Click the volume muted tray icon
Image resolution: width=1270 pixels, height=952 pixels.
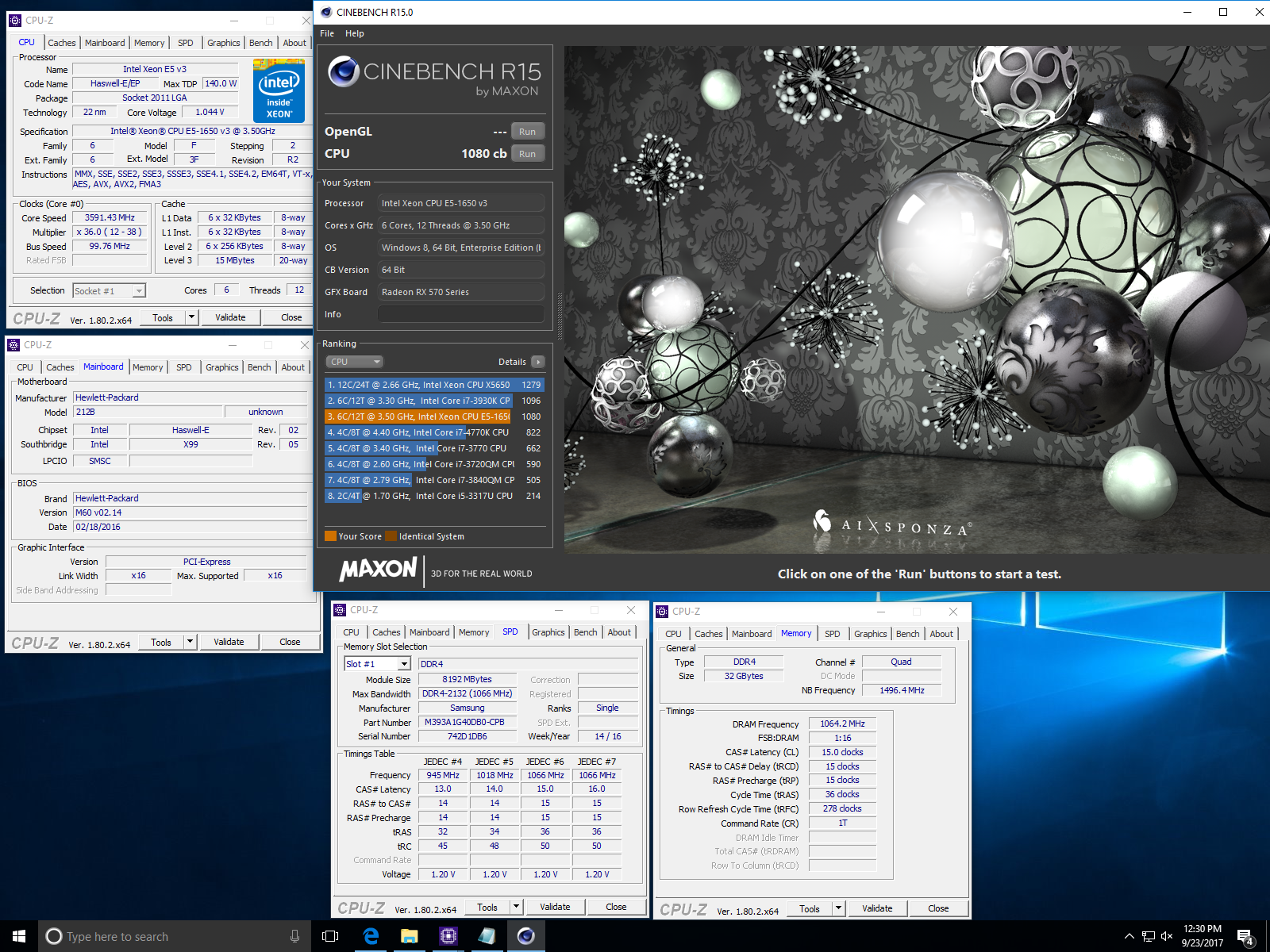(x=1167, y=936)
